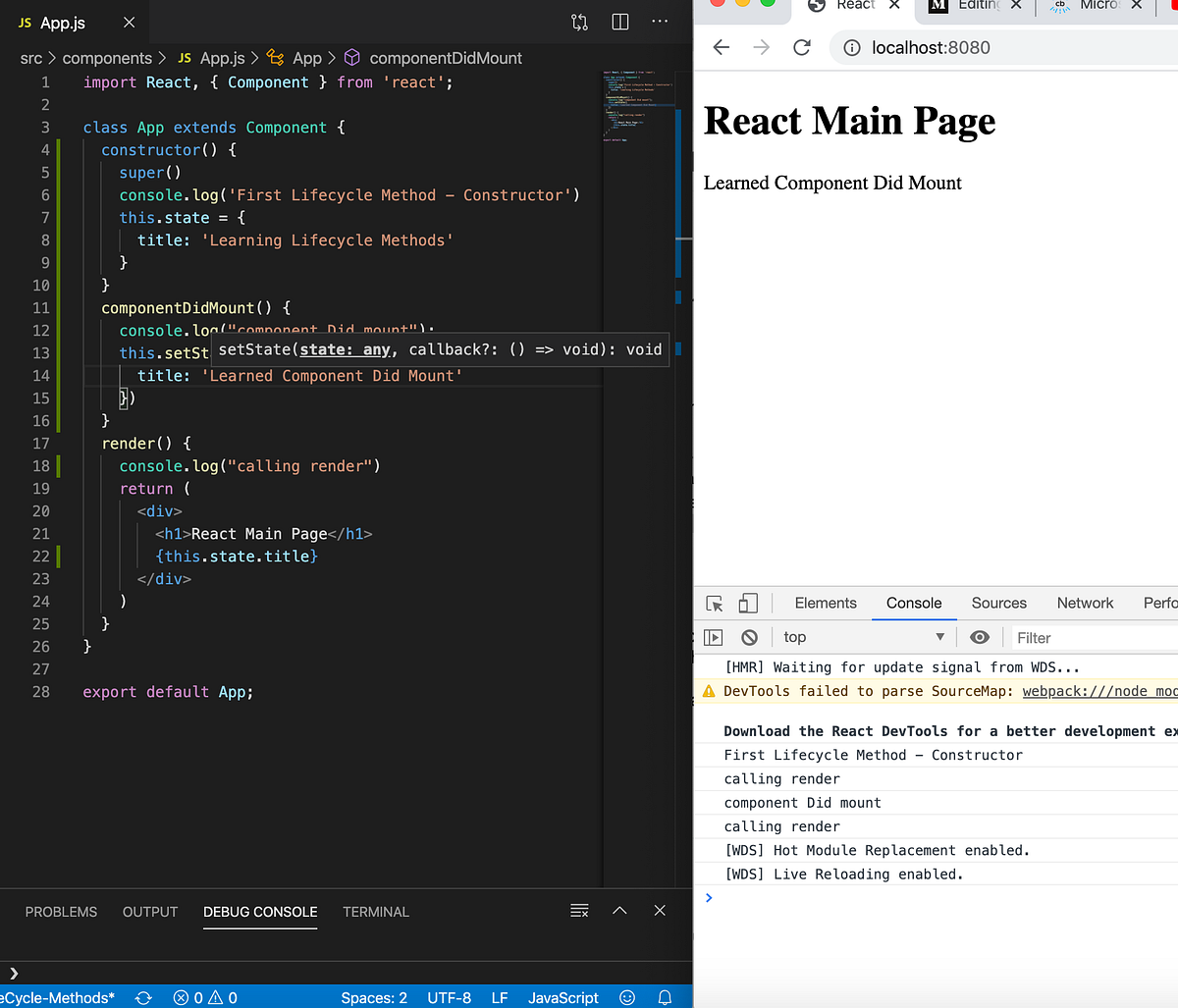Select the DevTools inspect element tool

tap(713, 603)
